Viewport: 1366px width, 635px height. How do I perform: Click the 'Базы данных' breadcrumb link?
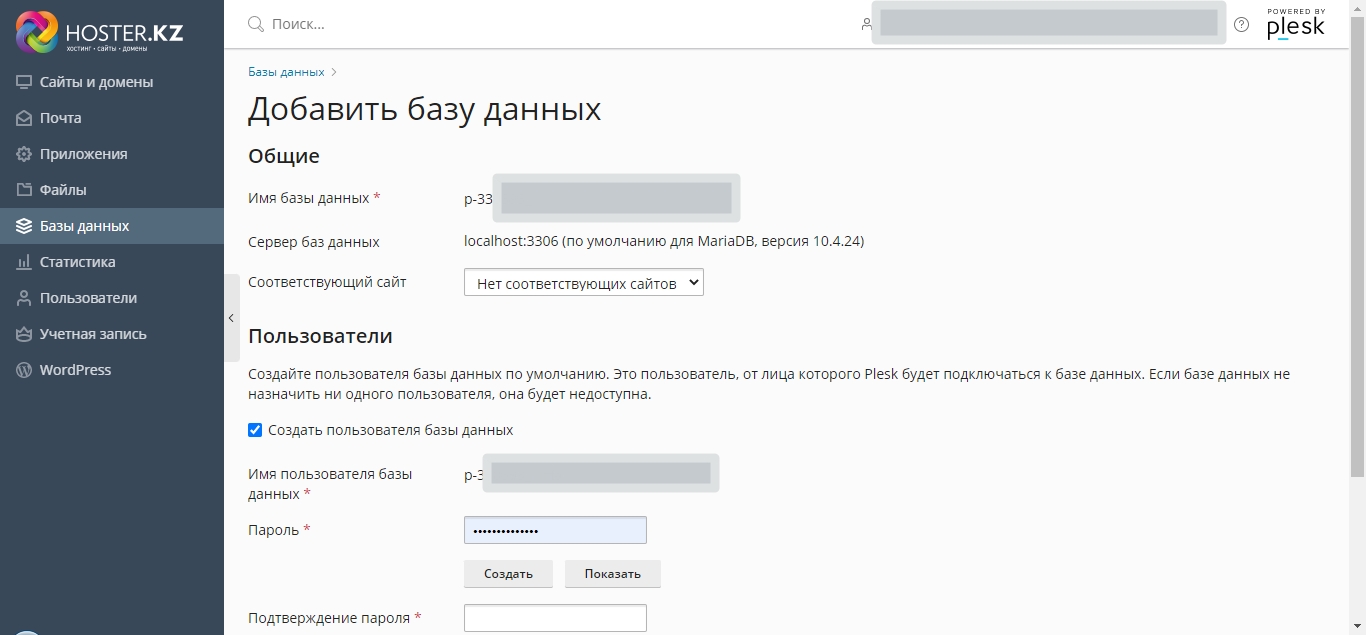[x=286, y=72]
